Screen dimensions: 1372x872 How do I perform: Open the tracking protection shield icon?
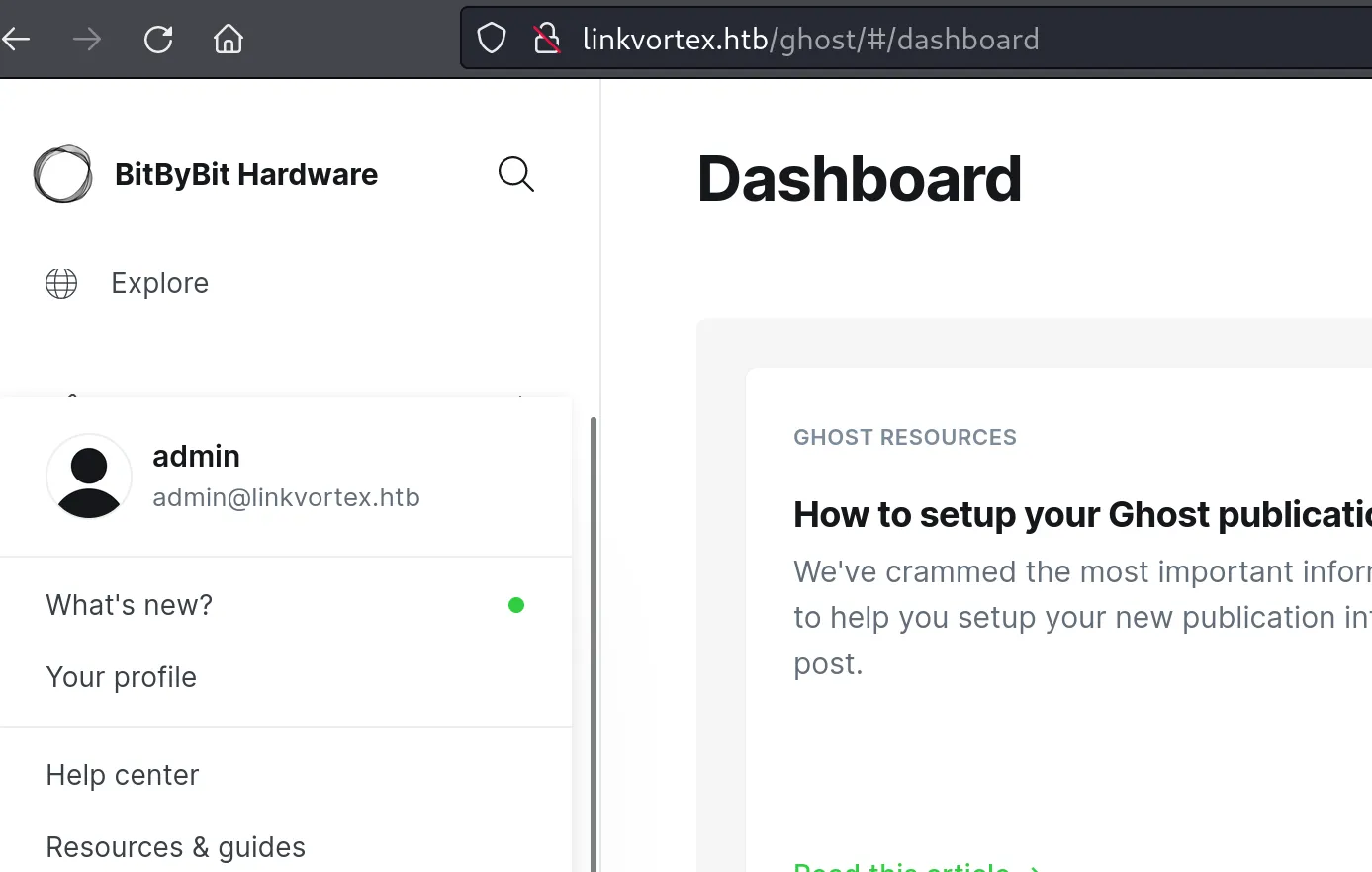492,39
